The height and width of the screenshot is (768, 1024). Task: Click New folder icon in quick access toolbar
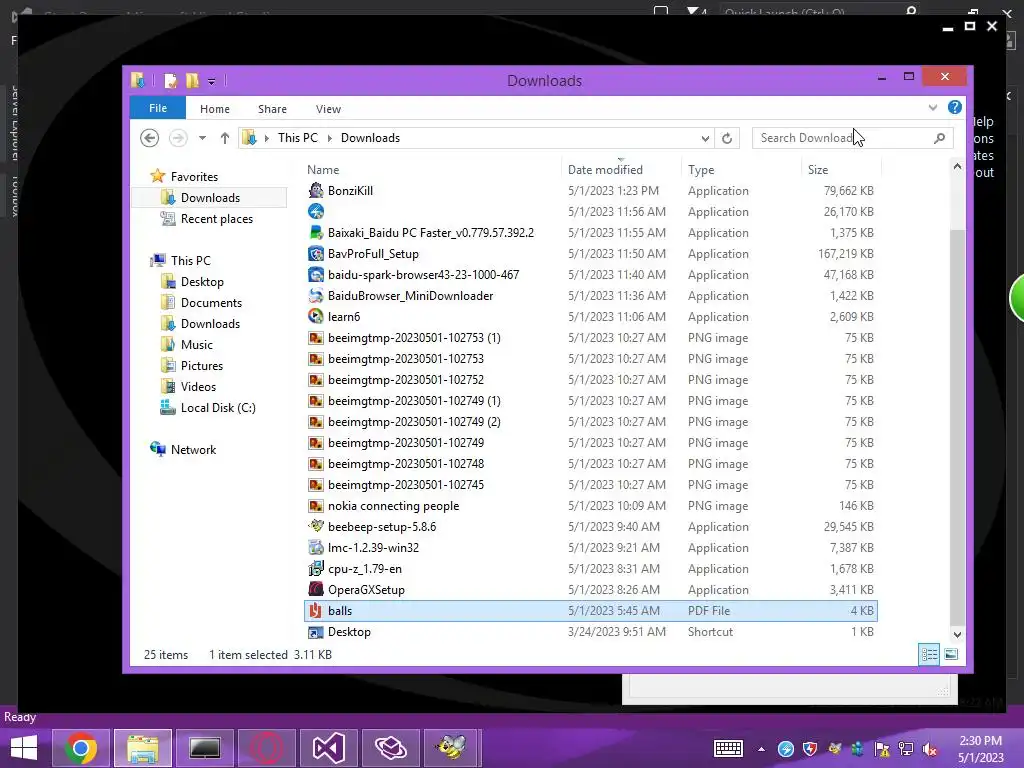tap(192, 81)
